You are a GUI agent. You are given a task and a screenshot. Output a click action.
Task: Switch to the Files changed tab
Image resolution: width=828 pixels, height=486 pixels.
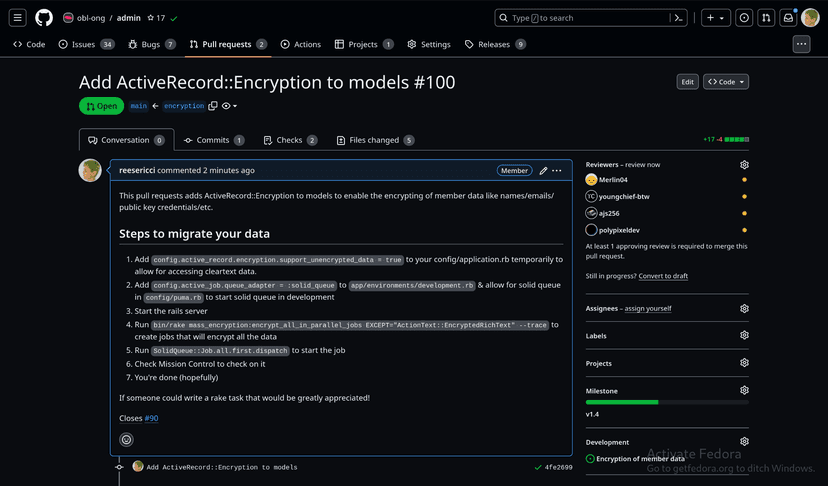(375, 140)
